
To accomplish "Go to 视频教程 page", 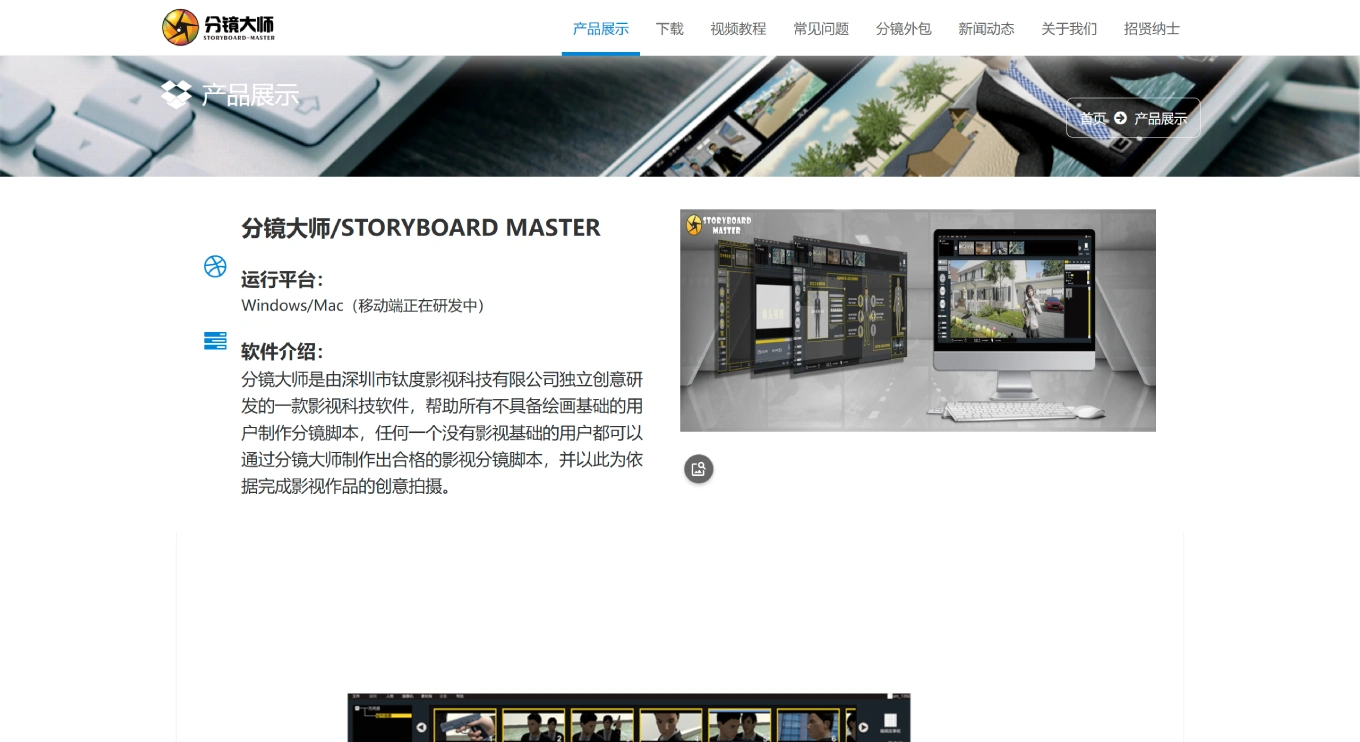I will click(x=738, y=28).
